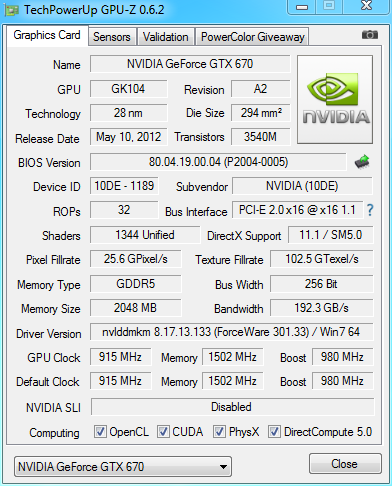Toggle the DirectCompute 5.0 checkbox
The image size is (392, 486).
(274, 432)
